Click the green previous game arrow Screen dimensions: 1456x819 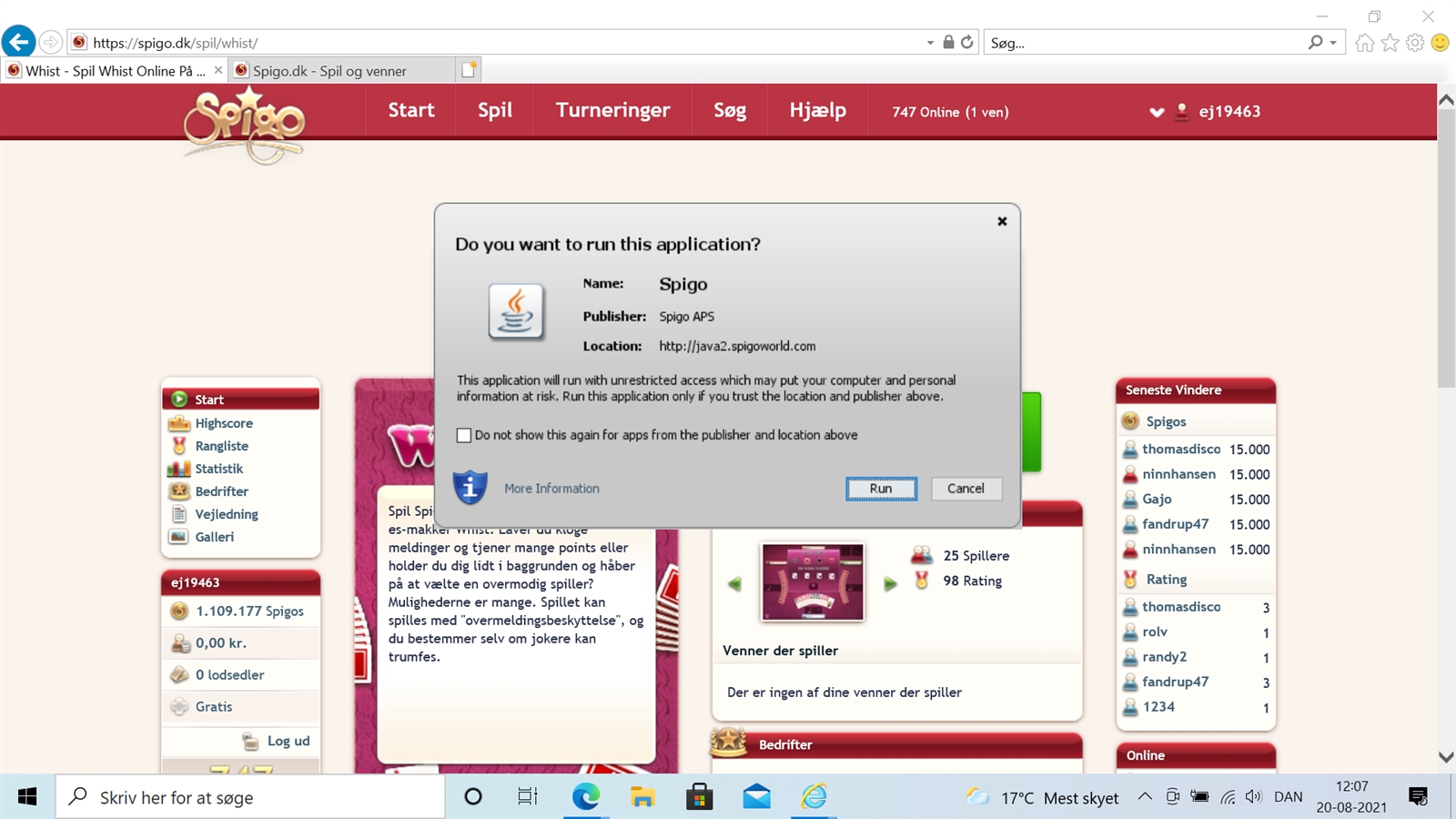pyautogui.click(x=735, y=583)
